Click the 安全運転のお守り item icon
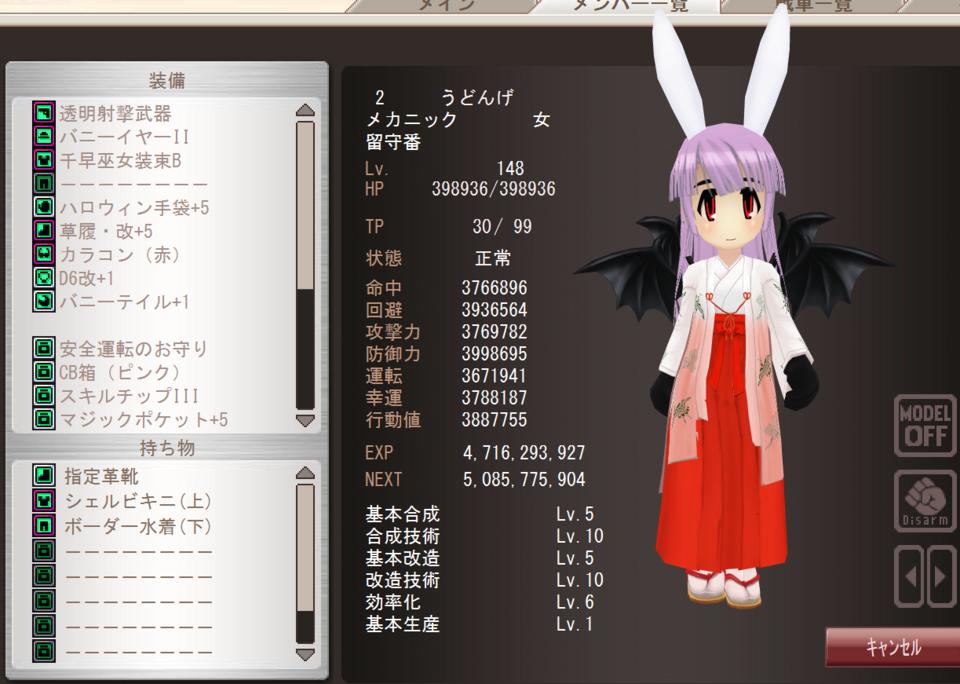Image resolution: width=960 pixels, height=684 pixels. (x=43, y=348)
